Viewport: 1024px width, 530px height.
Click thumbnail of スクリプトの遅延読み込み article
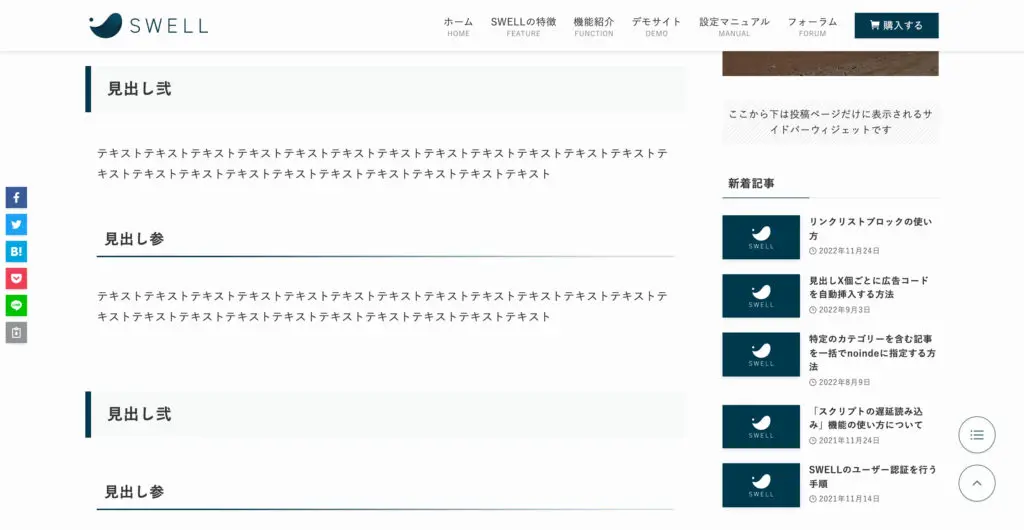click(x=761, y=426)
